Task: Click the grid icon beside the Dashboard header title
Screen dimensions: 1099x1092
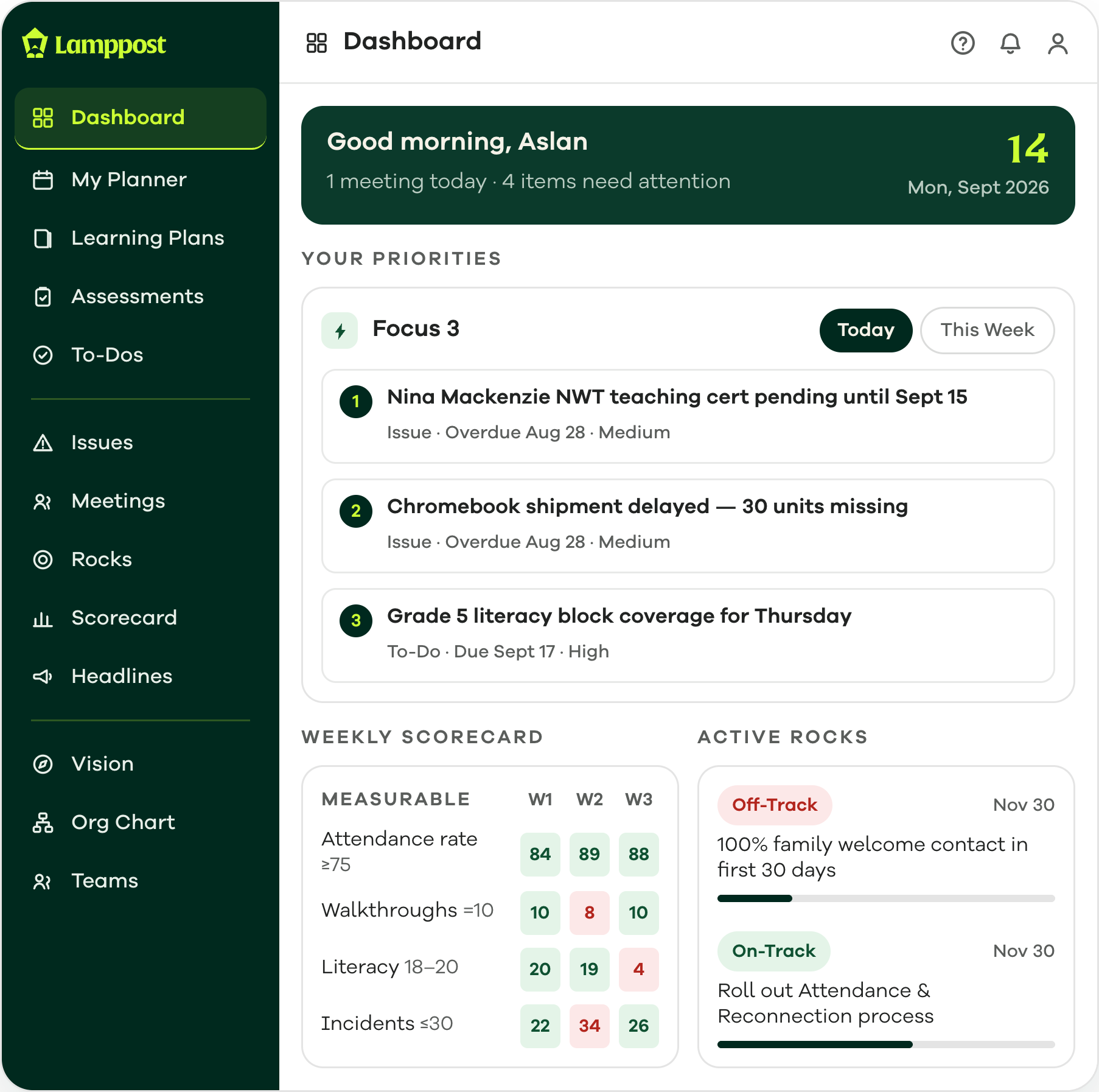Action: tap(316, 43)
